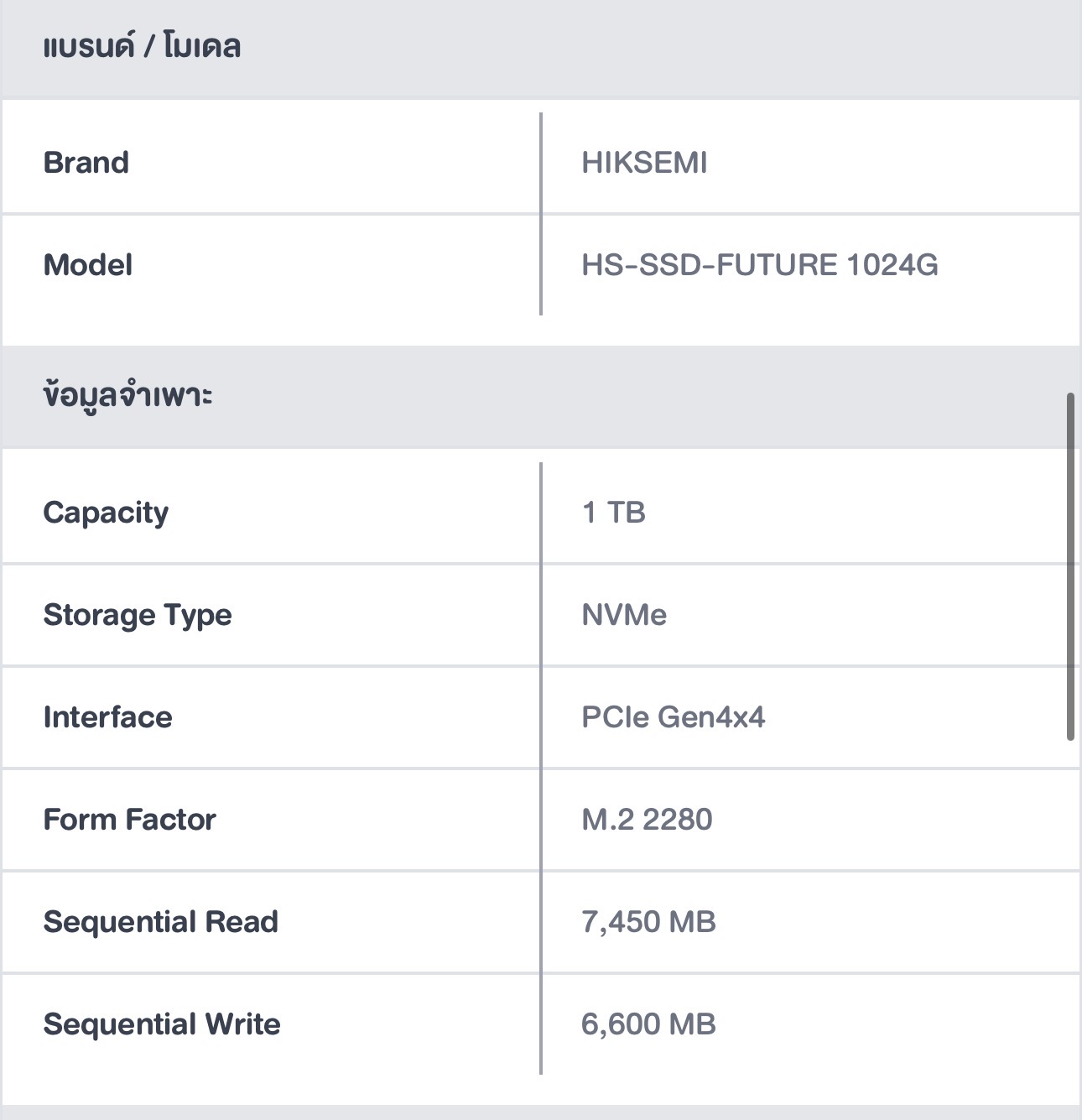
Task: Select the Sequential Write row label
Action: tap(162, 1024)
